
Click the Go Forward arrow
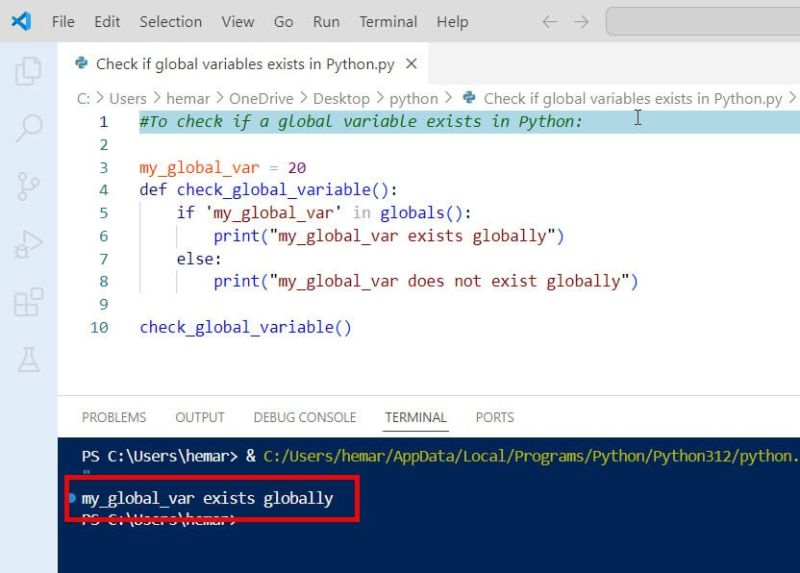(581, 22)
